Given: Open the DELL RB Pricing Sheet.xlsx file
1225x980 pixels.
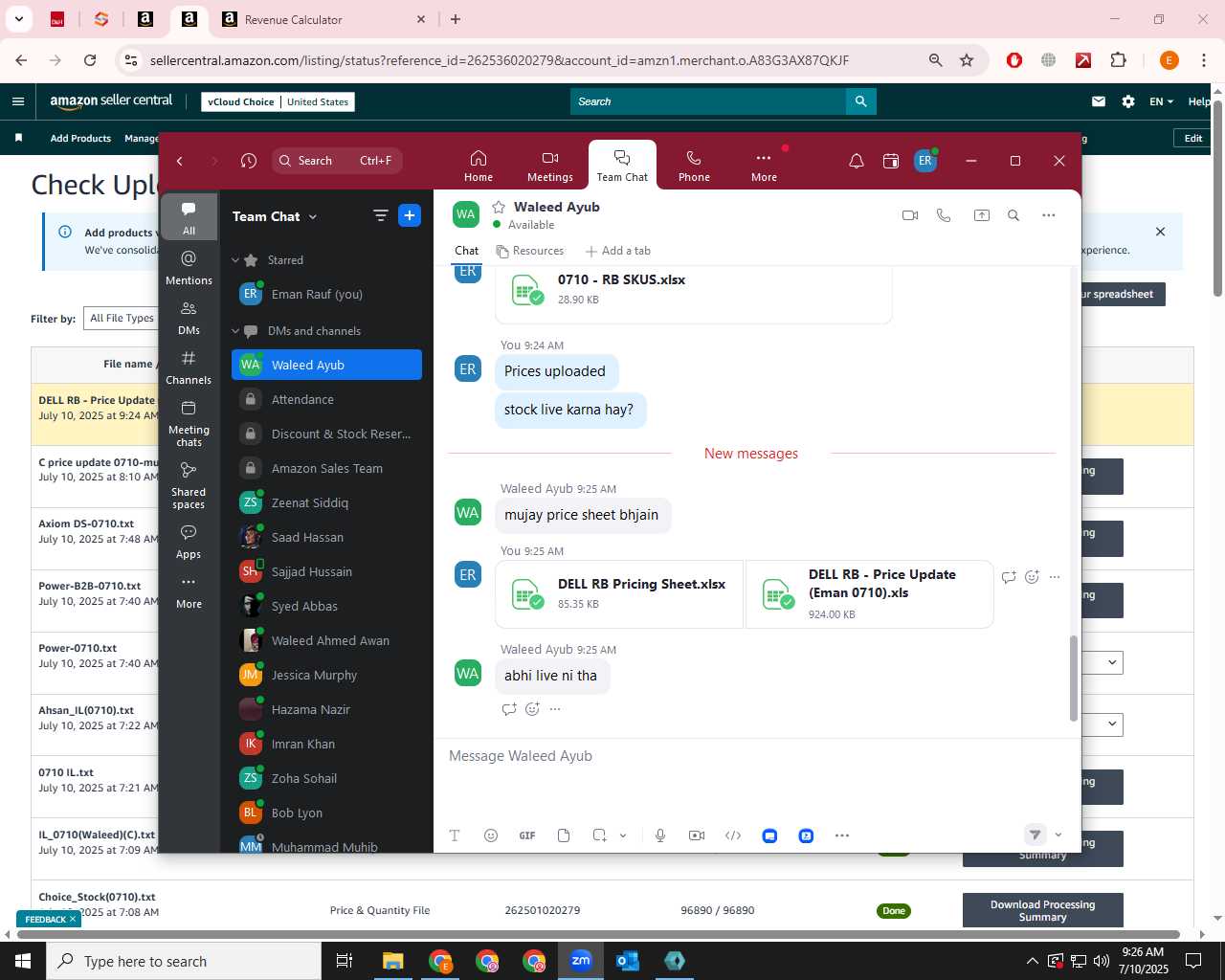Looking at the screenshot, I should 619,594.
